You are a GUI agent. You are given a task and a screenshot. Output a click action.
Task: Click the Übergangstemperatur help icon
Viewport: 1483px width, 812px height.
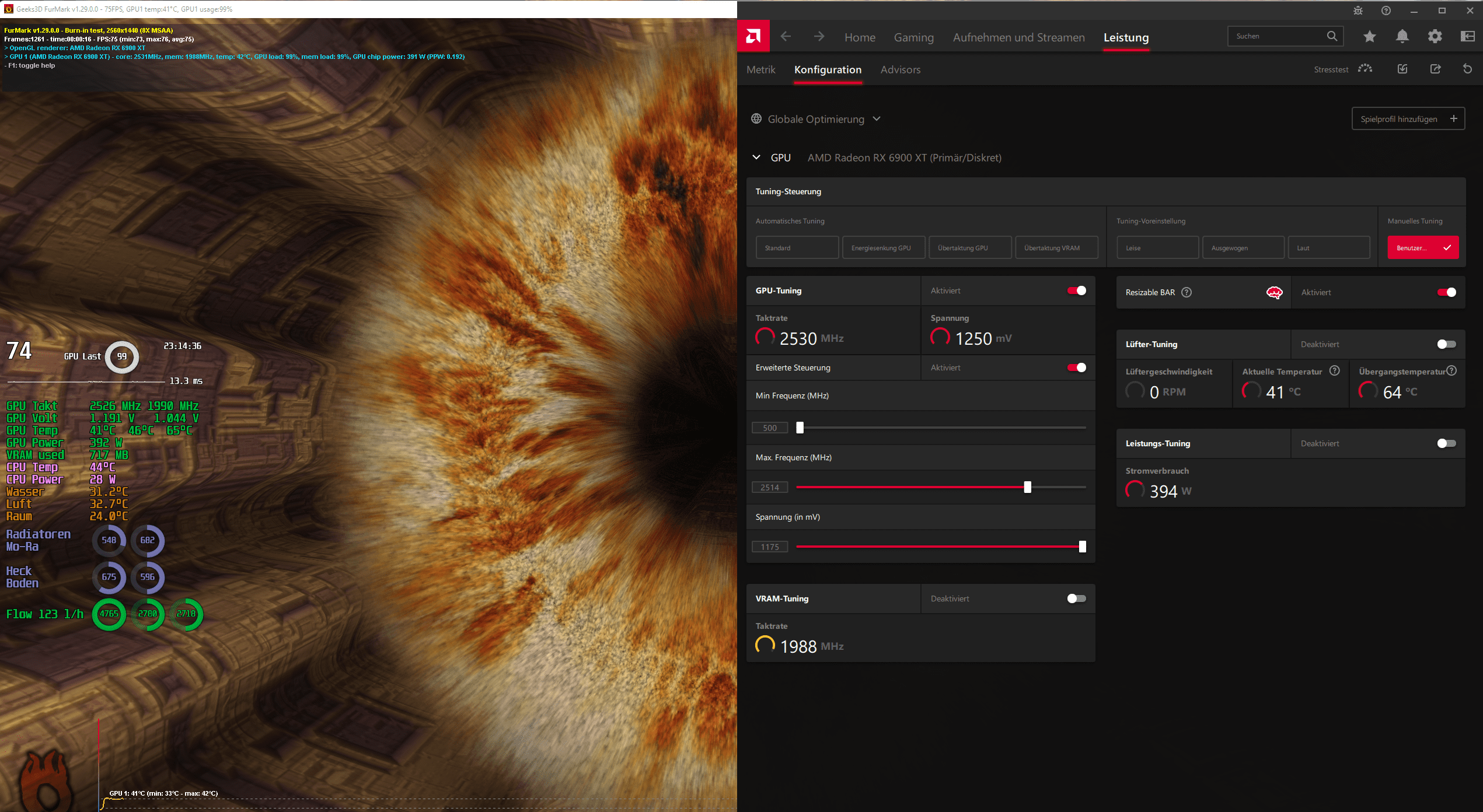pos(1452,370)
